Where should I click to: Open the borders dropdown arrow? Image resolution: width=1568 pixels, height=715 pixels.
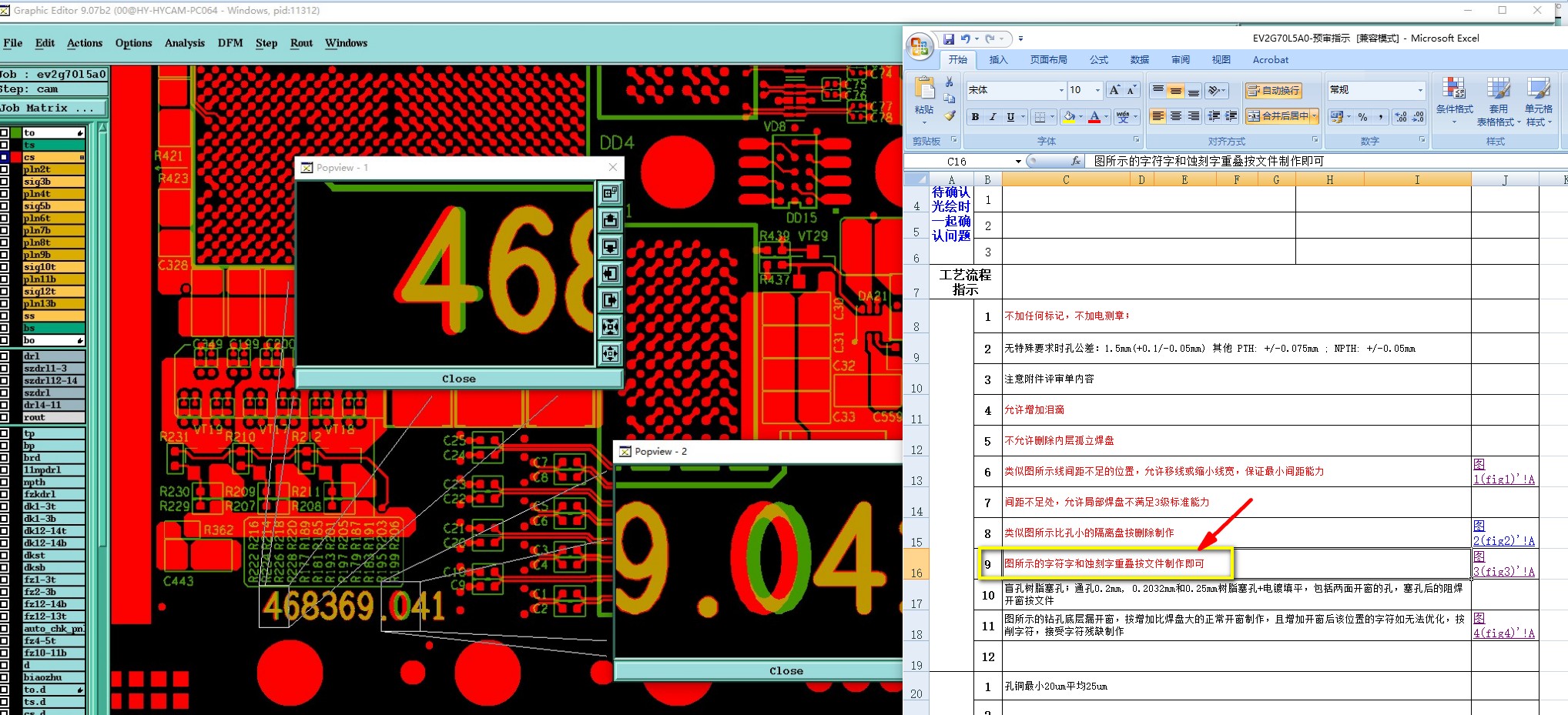pyautogui.click(x=1052, y=117)
